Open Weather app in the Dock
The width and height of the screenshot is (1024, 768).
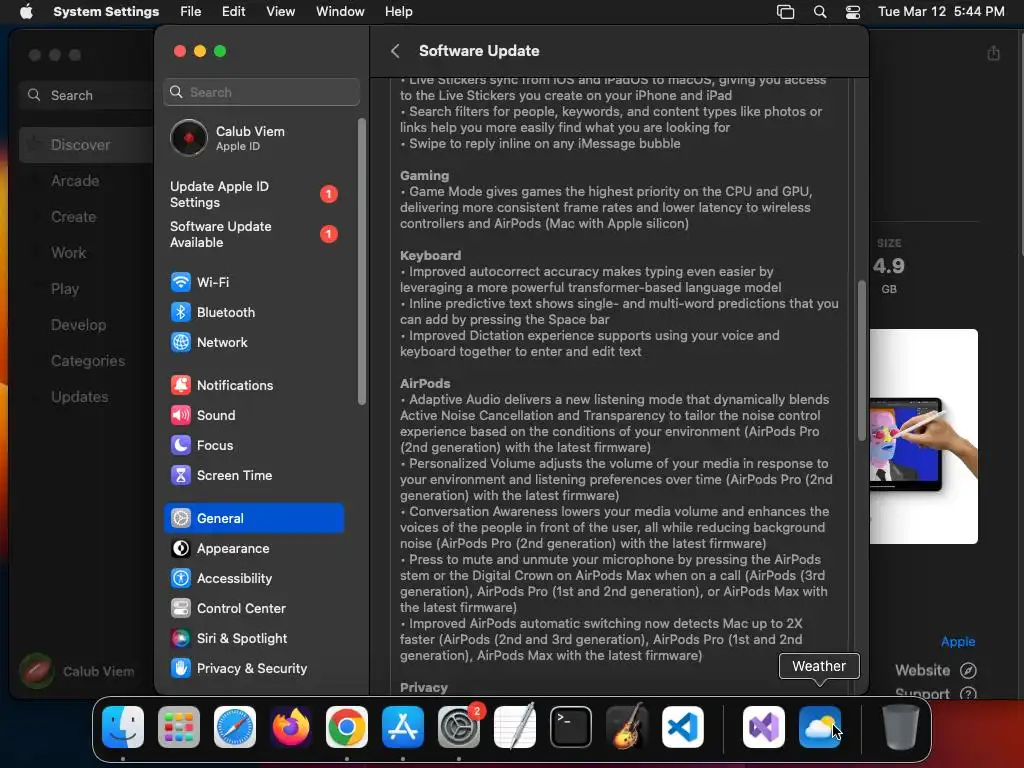[x=820, y=727]
